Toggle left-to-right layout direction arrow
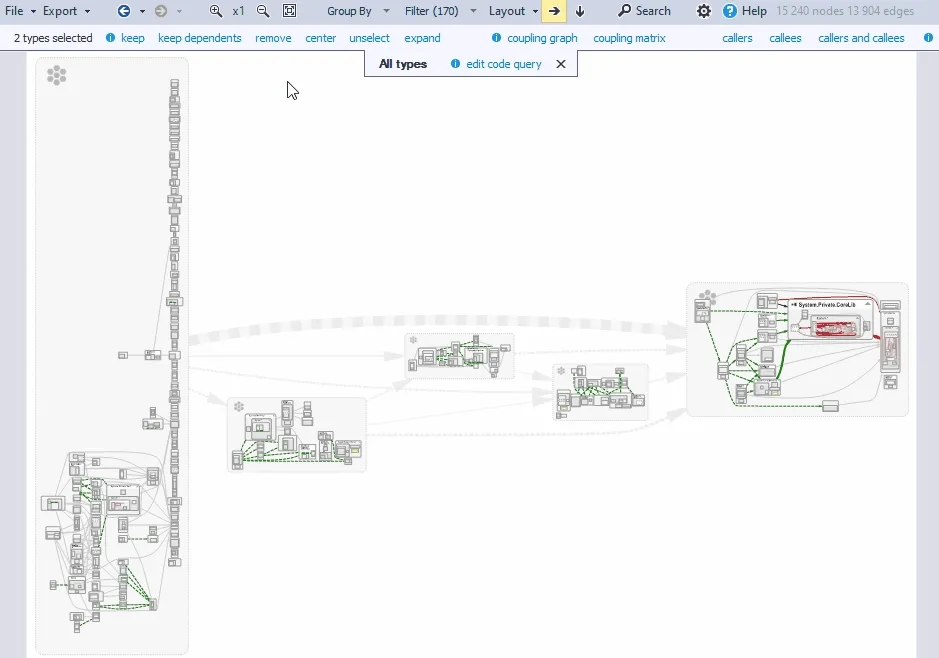This screenshot has width=939, height=658. tap(555, 11)
